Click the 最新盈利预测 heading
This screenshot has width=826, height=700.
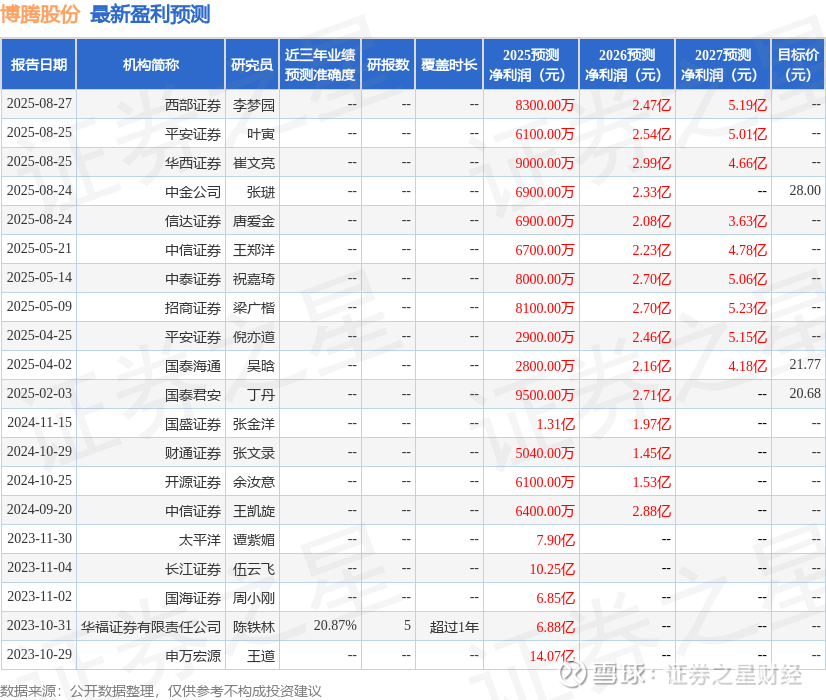pos(150,14)
